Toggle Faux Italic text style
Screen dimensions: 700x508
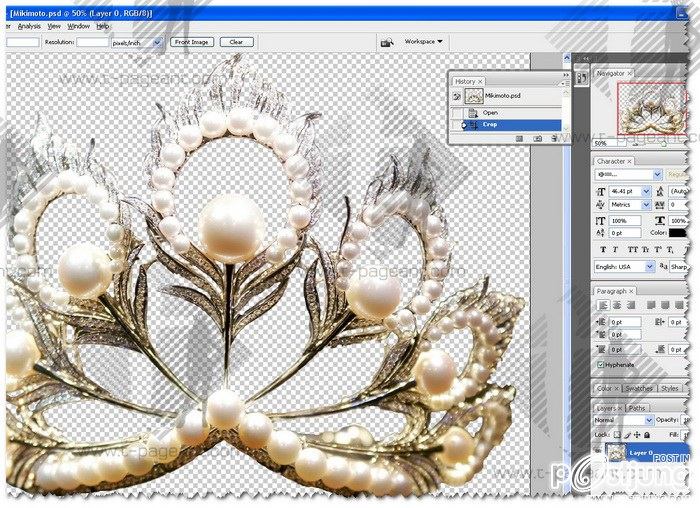click(x=616, y=250)
